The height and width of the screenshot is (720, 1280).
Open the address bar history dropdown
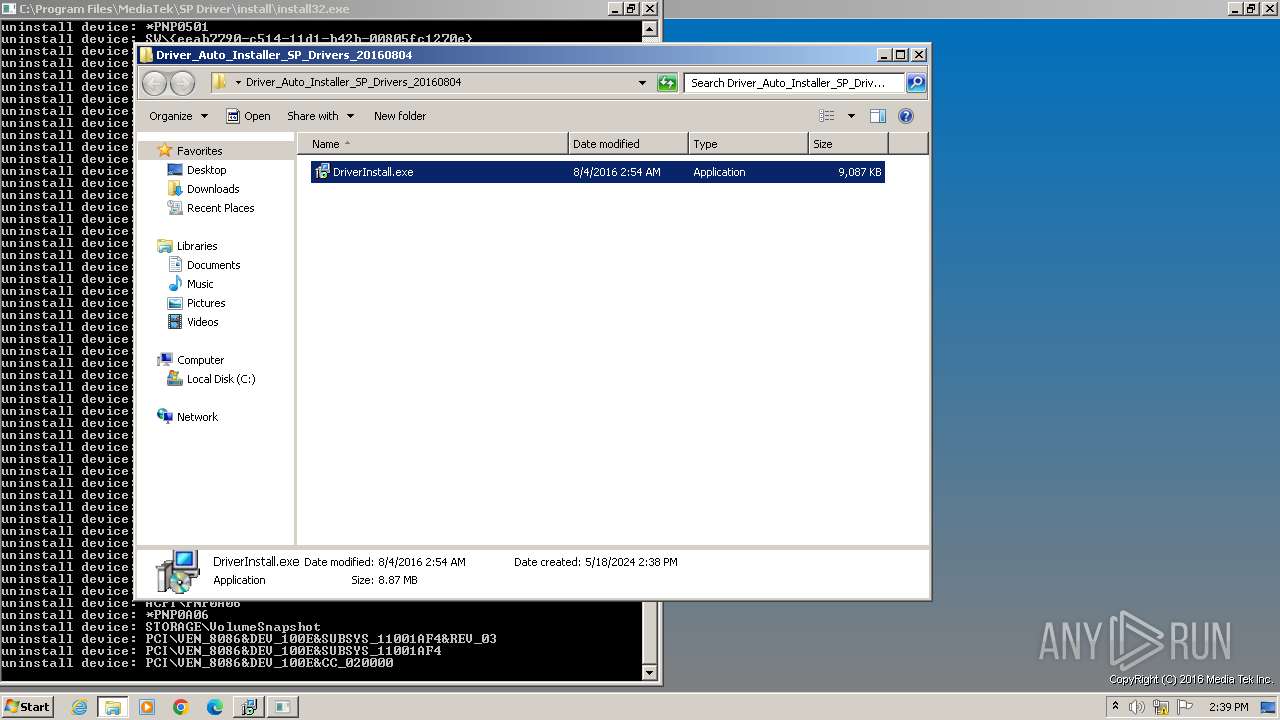(642, 83)
